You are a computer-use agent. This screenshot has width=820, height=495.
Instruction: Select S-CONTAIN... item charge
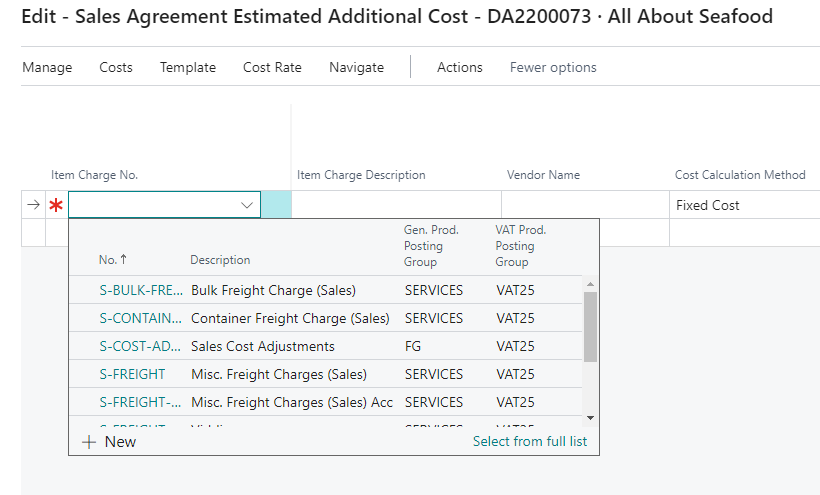coord(140,318)
